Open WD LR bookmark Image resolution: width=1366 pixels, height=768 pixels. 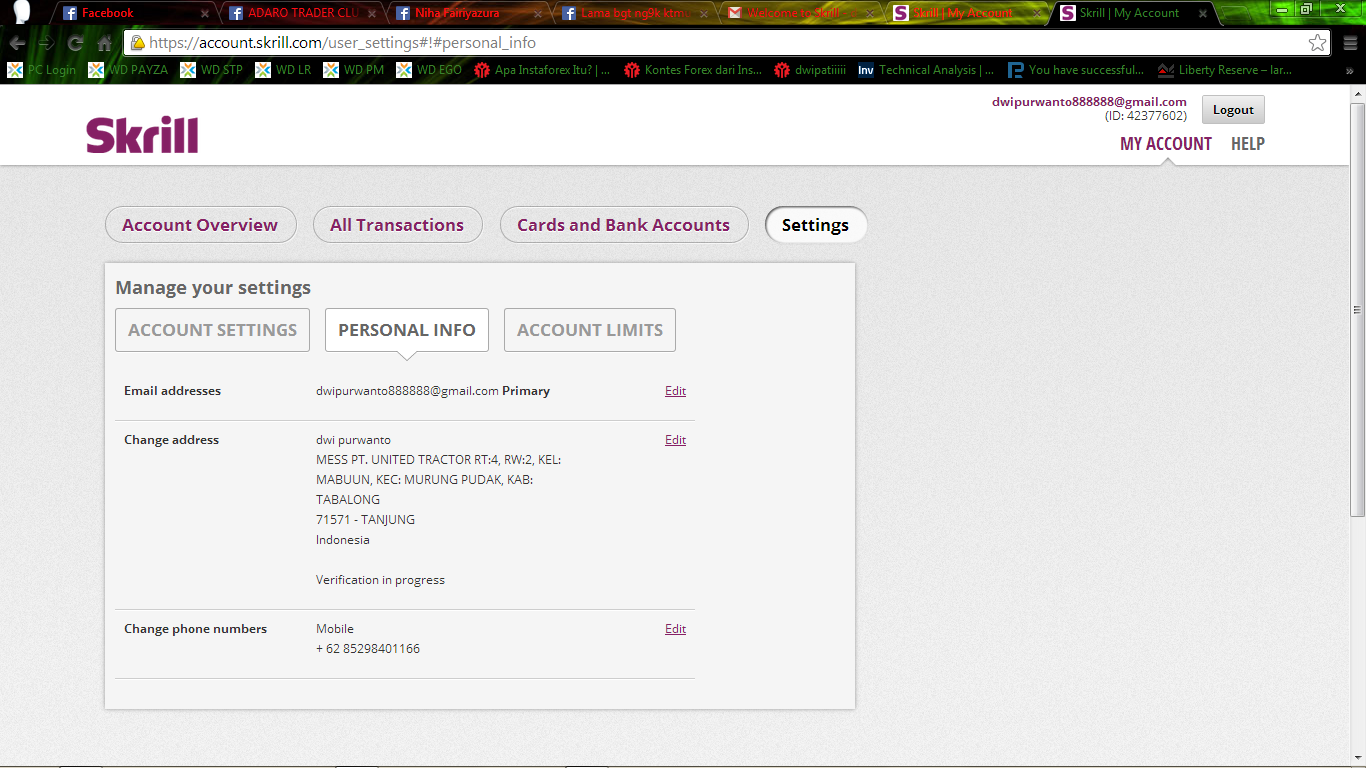point(283,70)
